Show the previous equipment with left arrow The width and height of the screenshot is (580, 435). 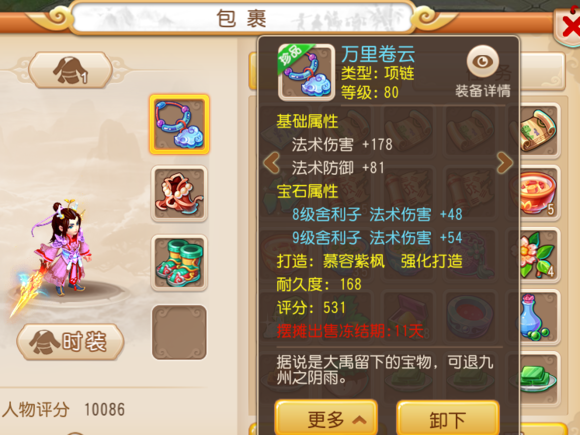tap(272, 163)
